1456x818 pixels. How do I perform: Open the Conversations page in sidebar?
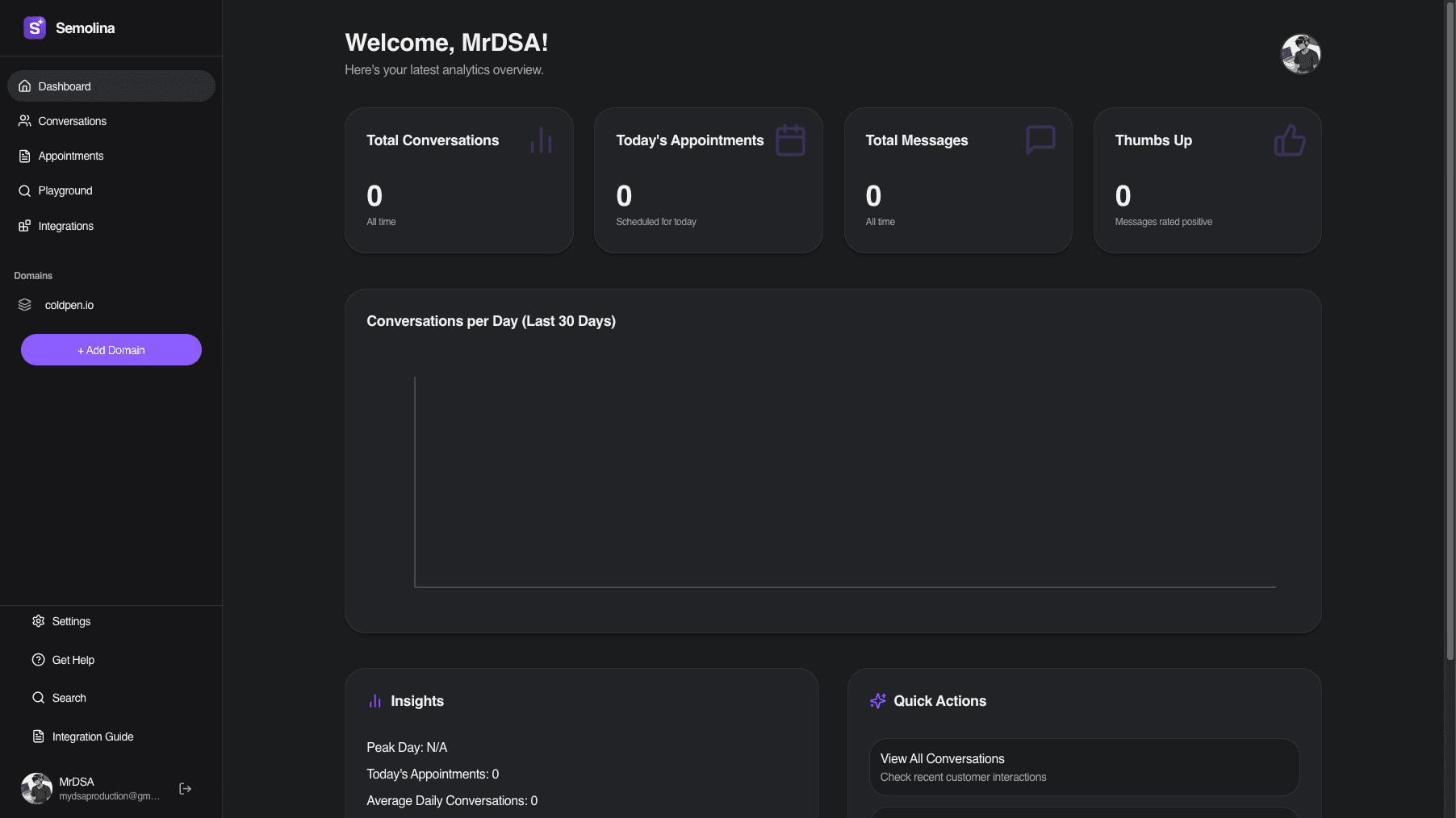pyautogui.click(x=72, y=121)
